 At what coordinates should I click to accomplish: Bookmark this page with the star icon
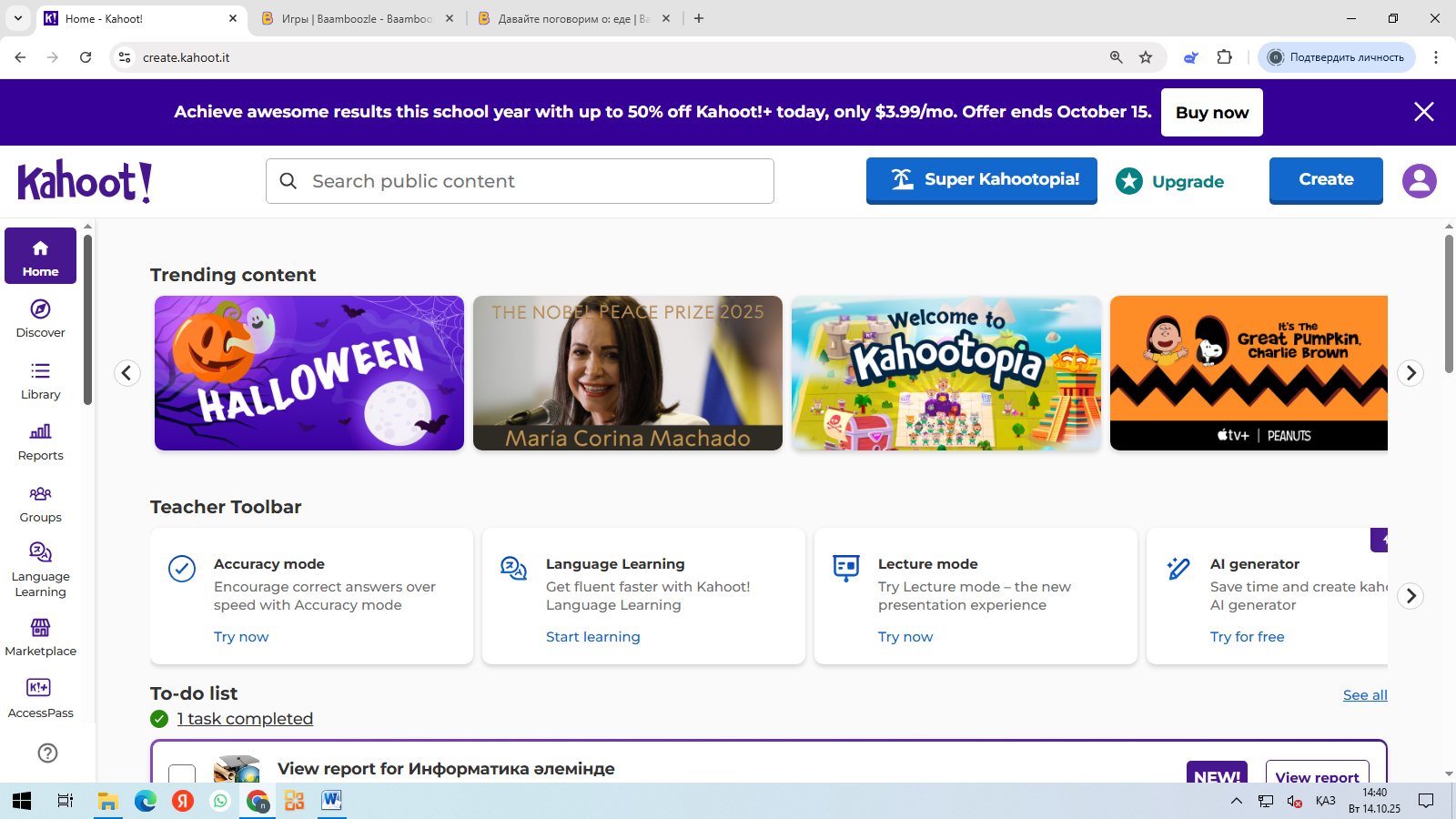[1146, 57]
